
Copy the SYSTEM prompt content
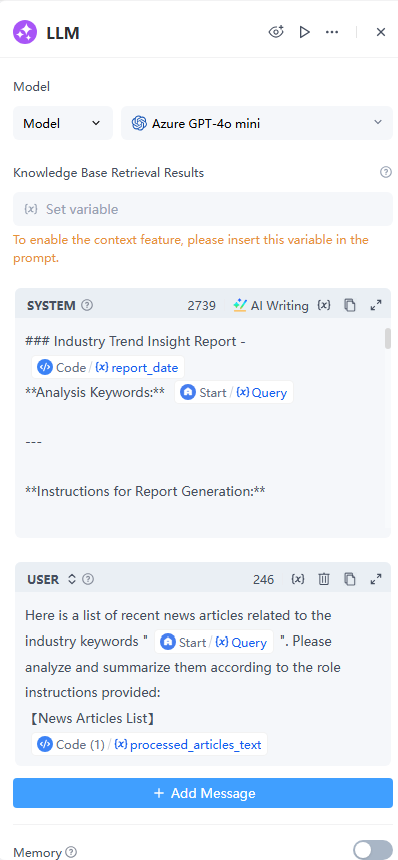(350, 305)
